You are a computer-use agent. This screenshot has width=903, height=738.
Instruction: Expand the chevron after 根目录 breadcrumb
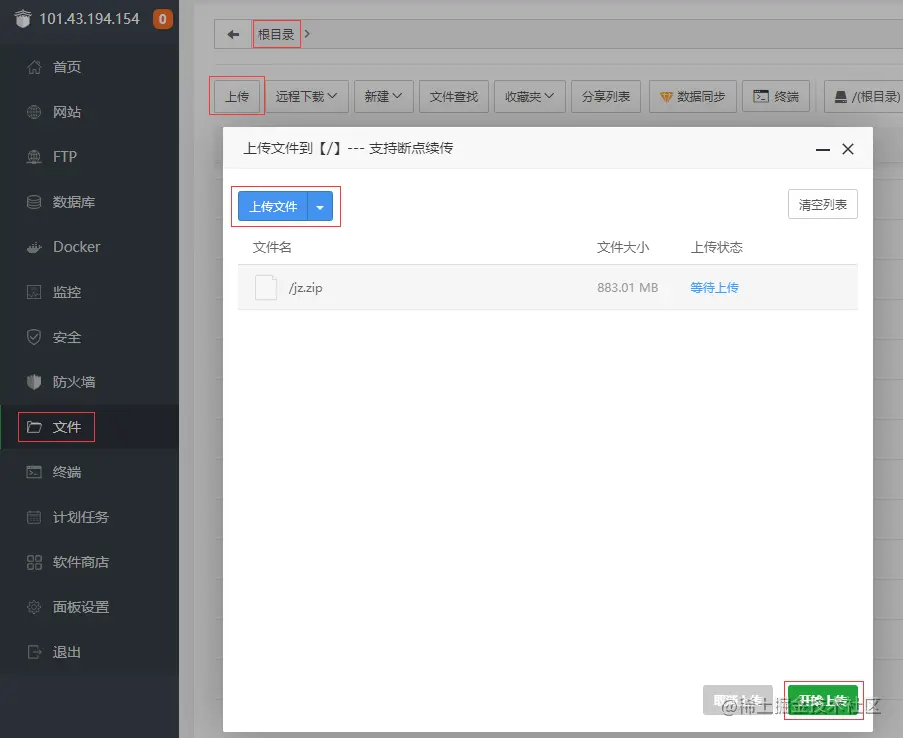(x=307, y=34)
